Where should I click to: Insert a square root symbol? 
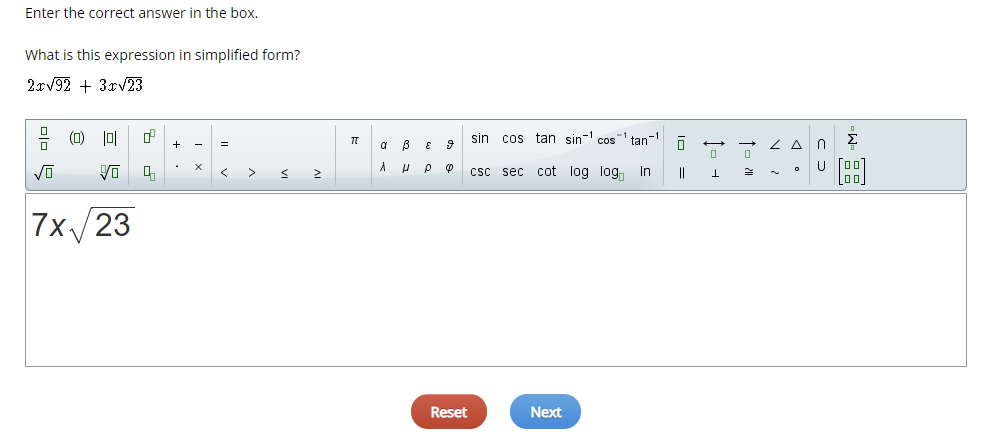[44, 172]
